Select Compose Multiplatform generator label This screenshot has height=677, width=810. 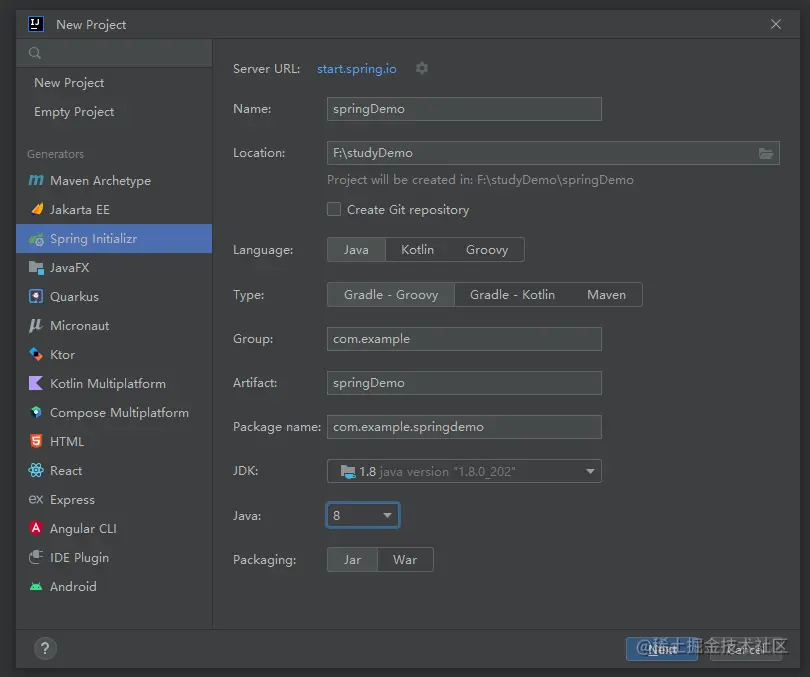[119, 413]
